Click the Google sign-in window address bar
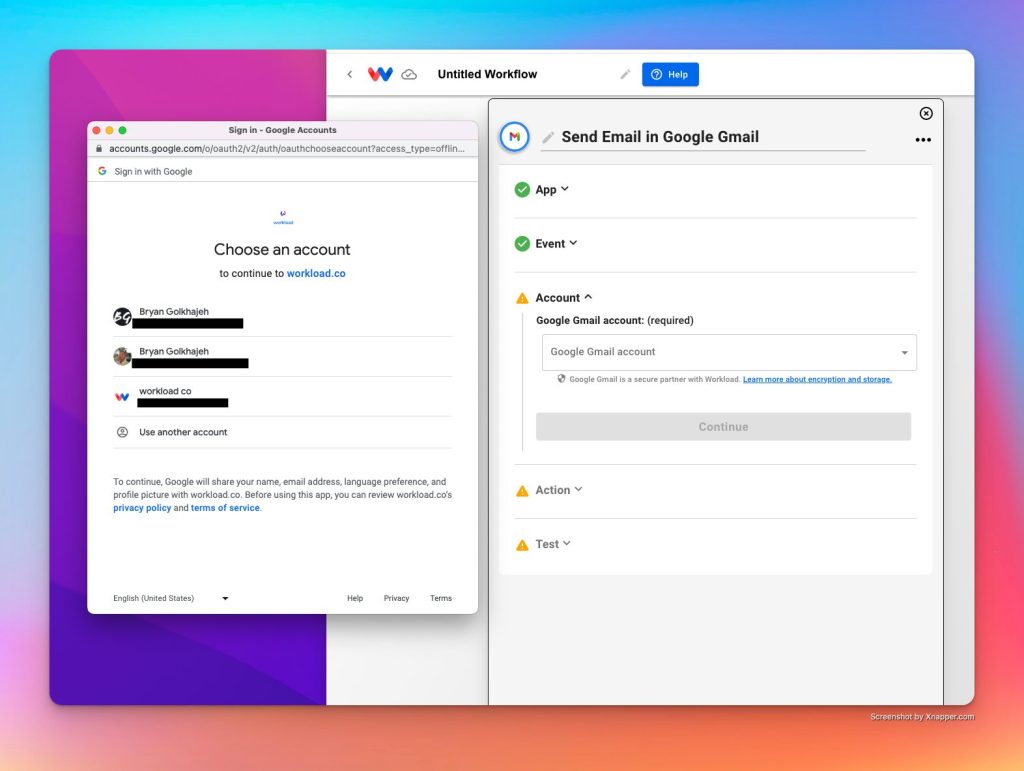The image size is (1024, 771). [x=283, y=149]
